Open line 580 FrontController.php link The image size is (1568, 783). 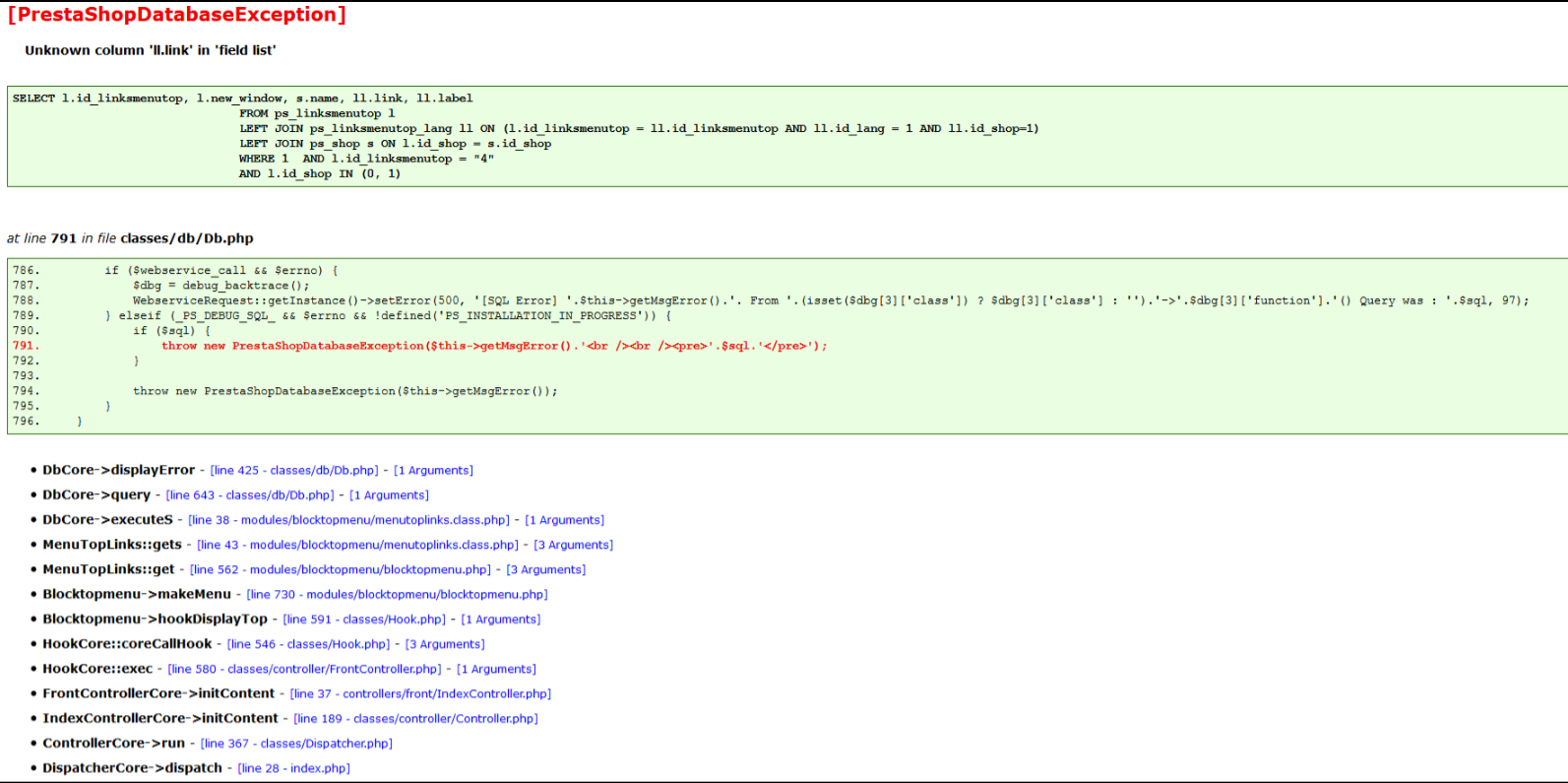coord(304,669)
